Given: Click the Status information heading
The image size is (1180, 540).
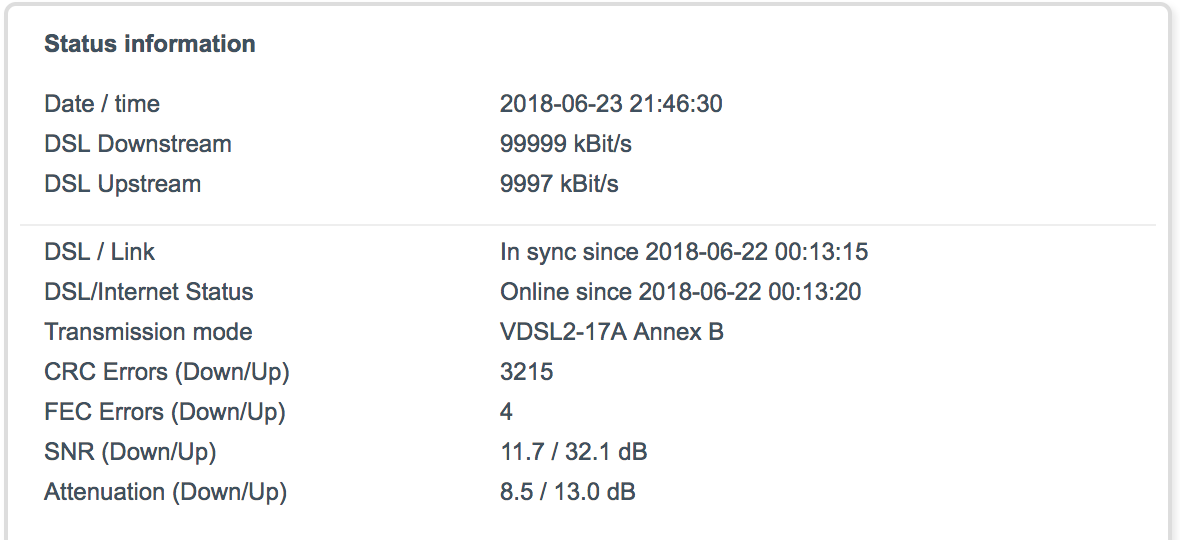Looking at the screenshot, I should coord(150,44).
